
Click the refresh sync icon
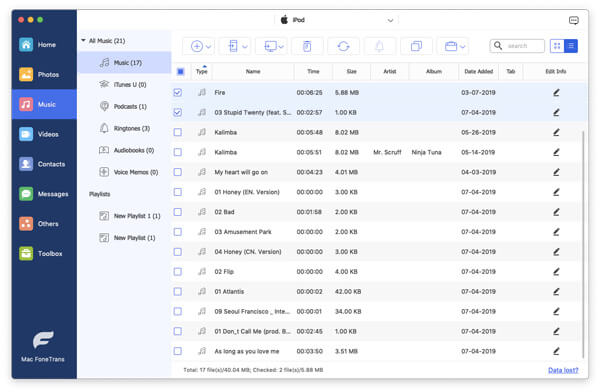(343, 46)
